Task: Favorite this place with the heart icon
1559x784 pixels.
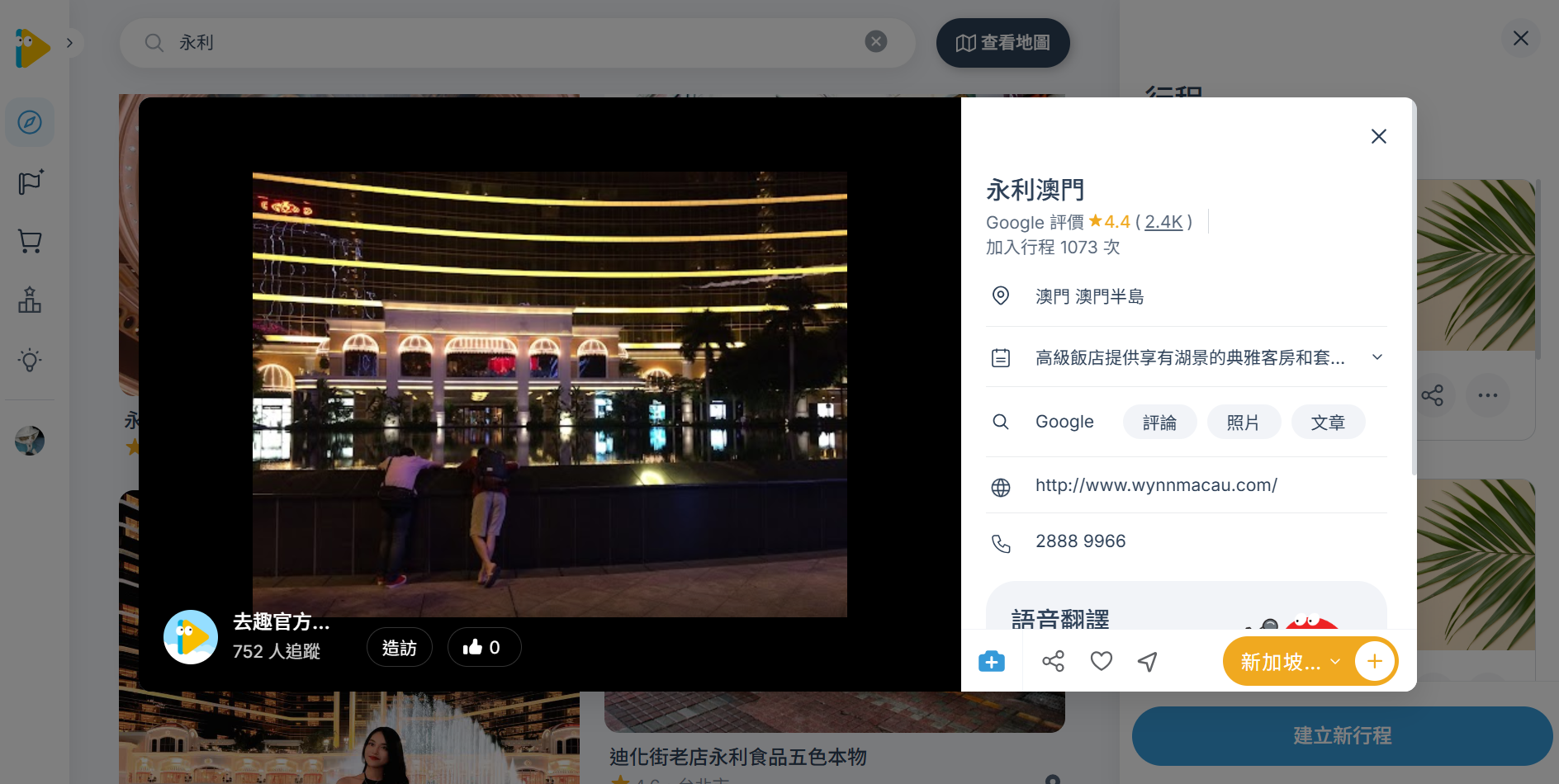Action: (x=1102, y=661)
